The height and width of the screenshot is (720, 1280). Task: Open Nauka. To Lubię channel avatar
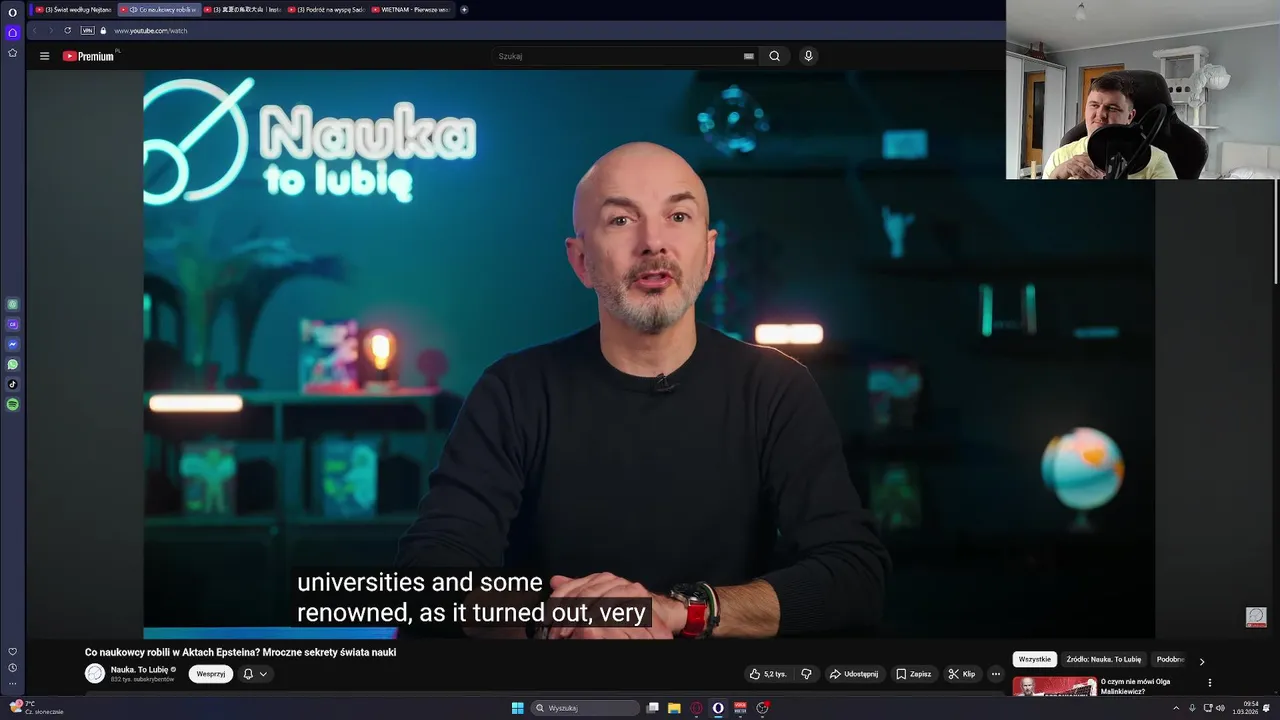click(95, 674)
